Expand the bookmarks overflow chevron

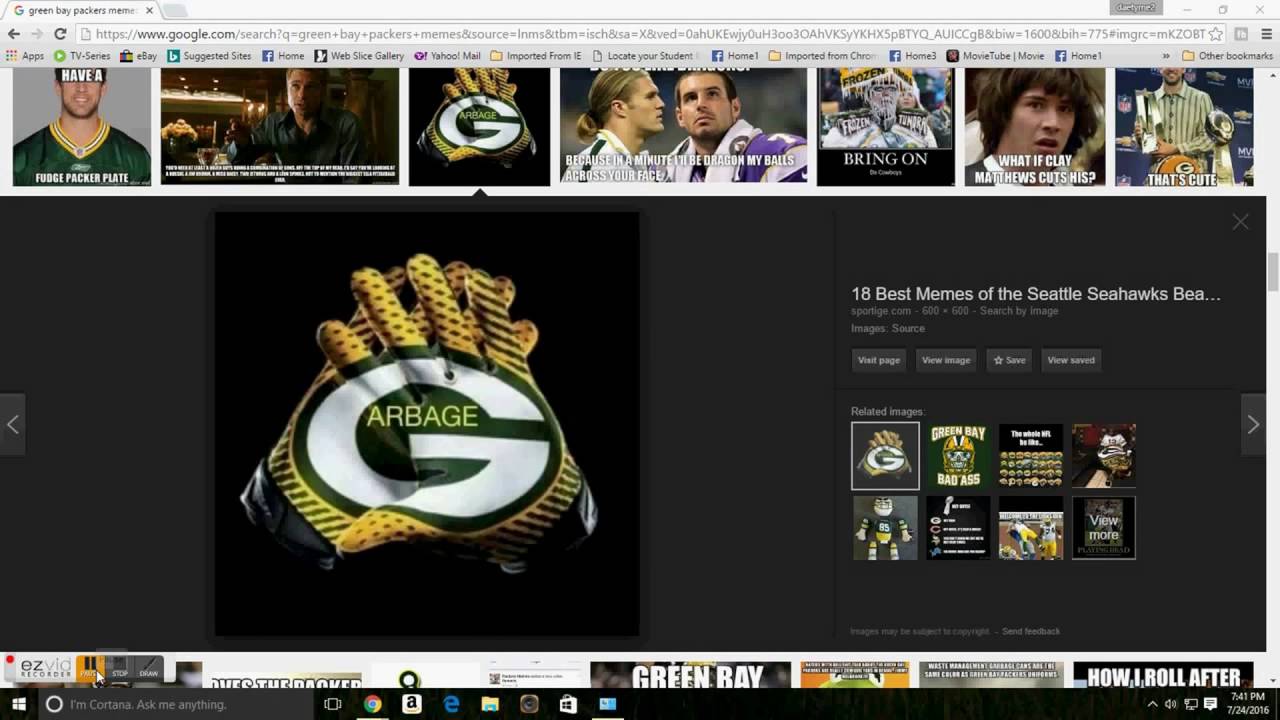coord(1166,56)
